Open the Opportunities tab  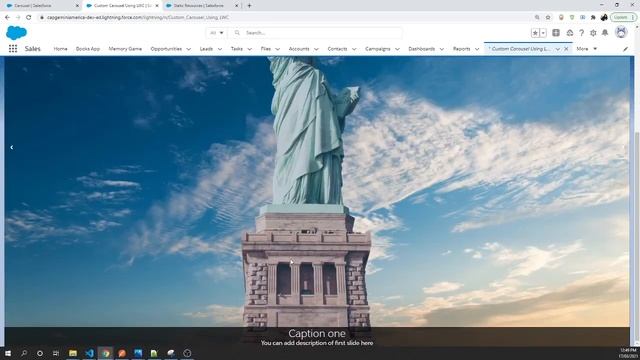click(166, 49)
